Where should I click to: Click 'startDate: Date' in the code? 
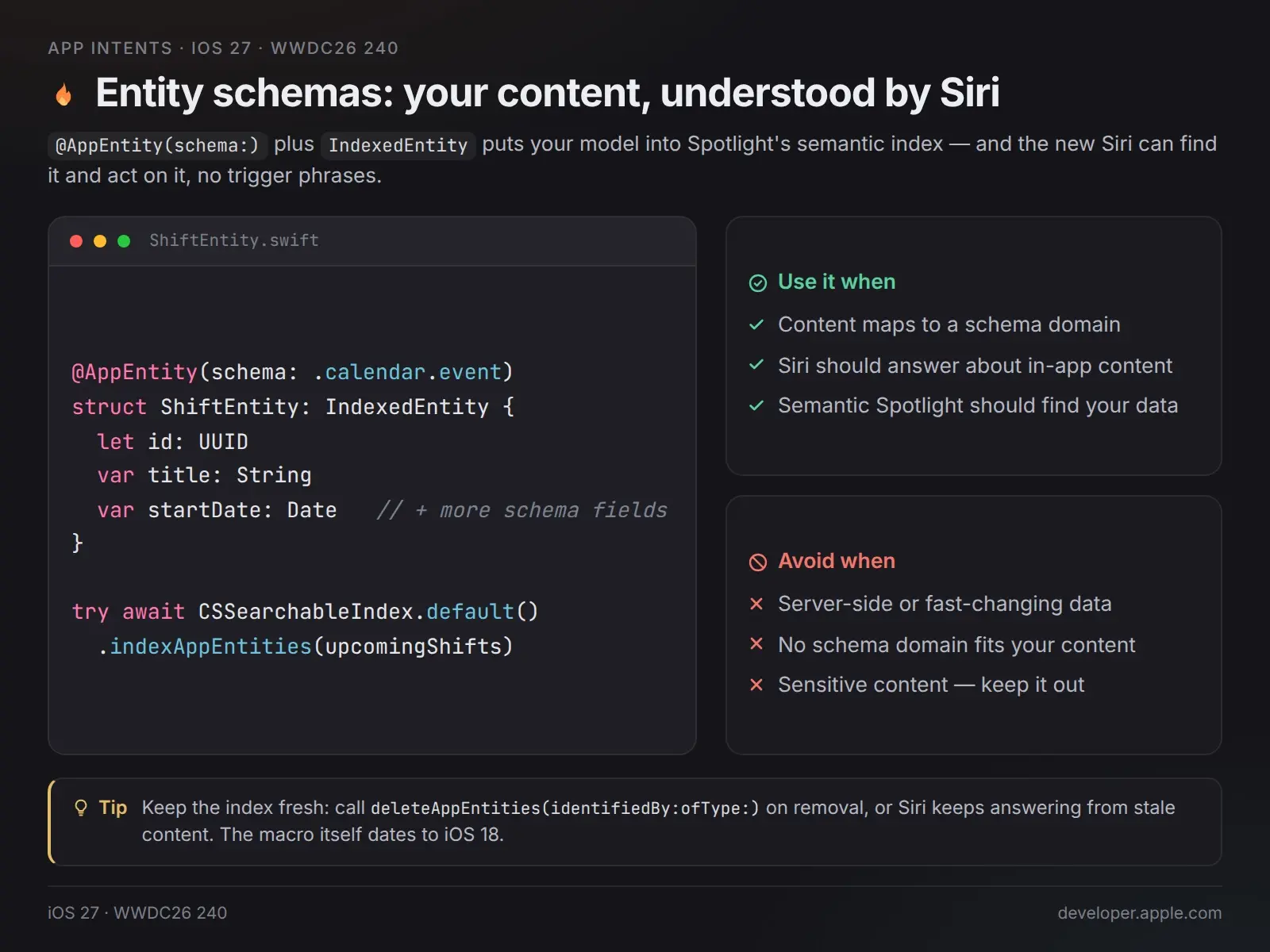click(x=242, y=510)
